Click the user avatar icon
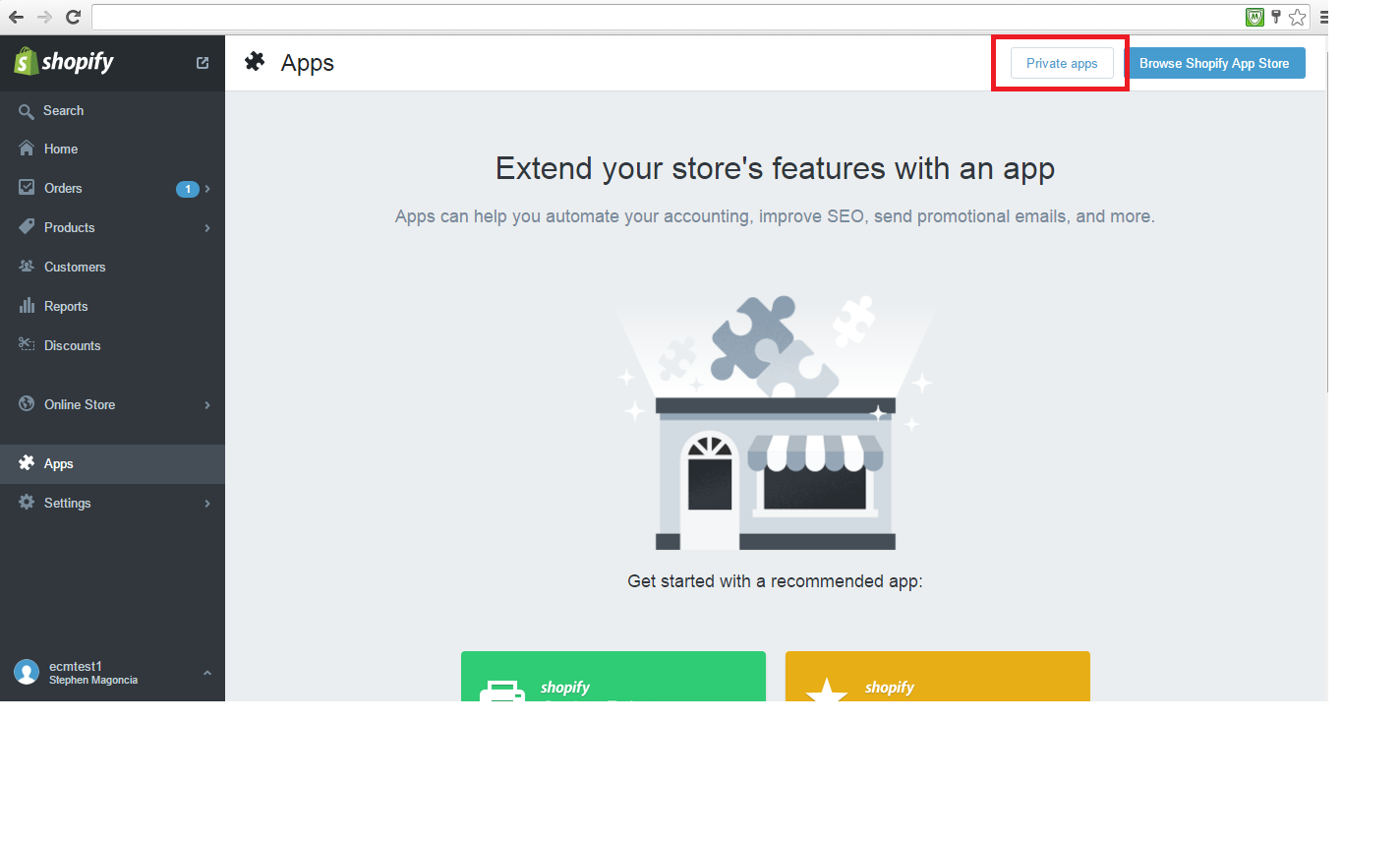Image resolution: width=1400 pixels, height=842 pixels. [x=27, y=672]
